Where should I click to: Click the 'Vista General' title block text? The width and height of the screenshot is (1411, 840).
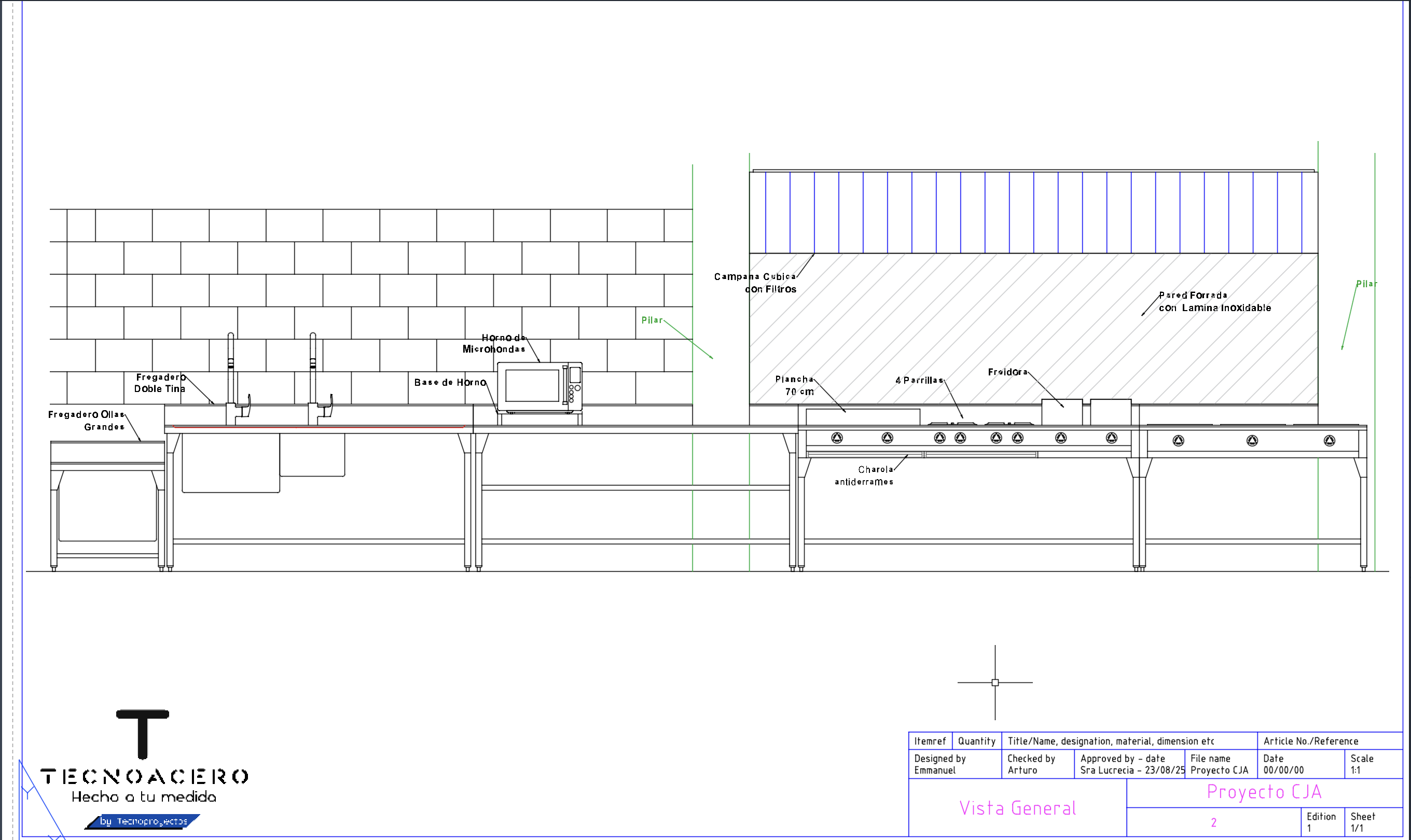click(x=1017, y=808)
